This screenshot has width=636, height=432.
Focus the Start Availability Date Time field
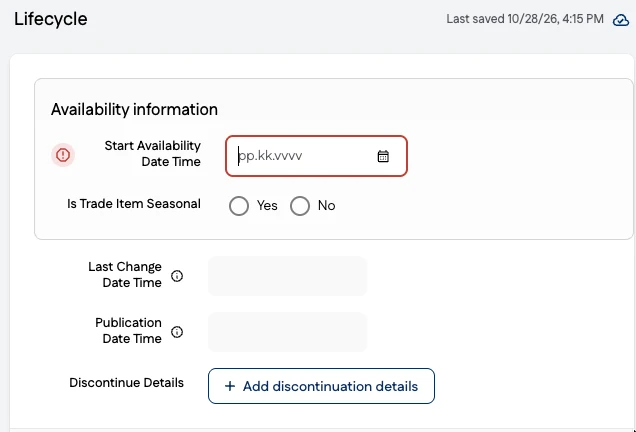[316, 156]
